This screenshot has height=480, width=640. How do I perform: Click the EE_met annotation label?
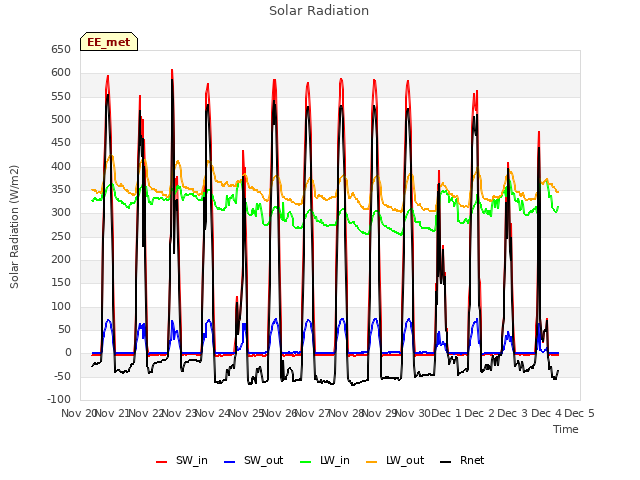click(109, 42)
